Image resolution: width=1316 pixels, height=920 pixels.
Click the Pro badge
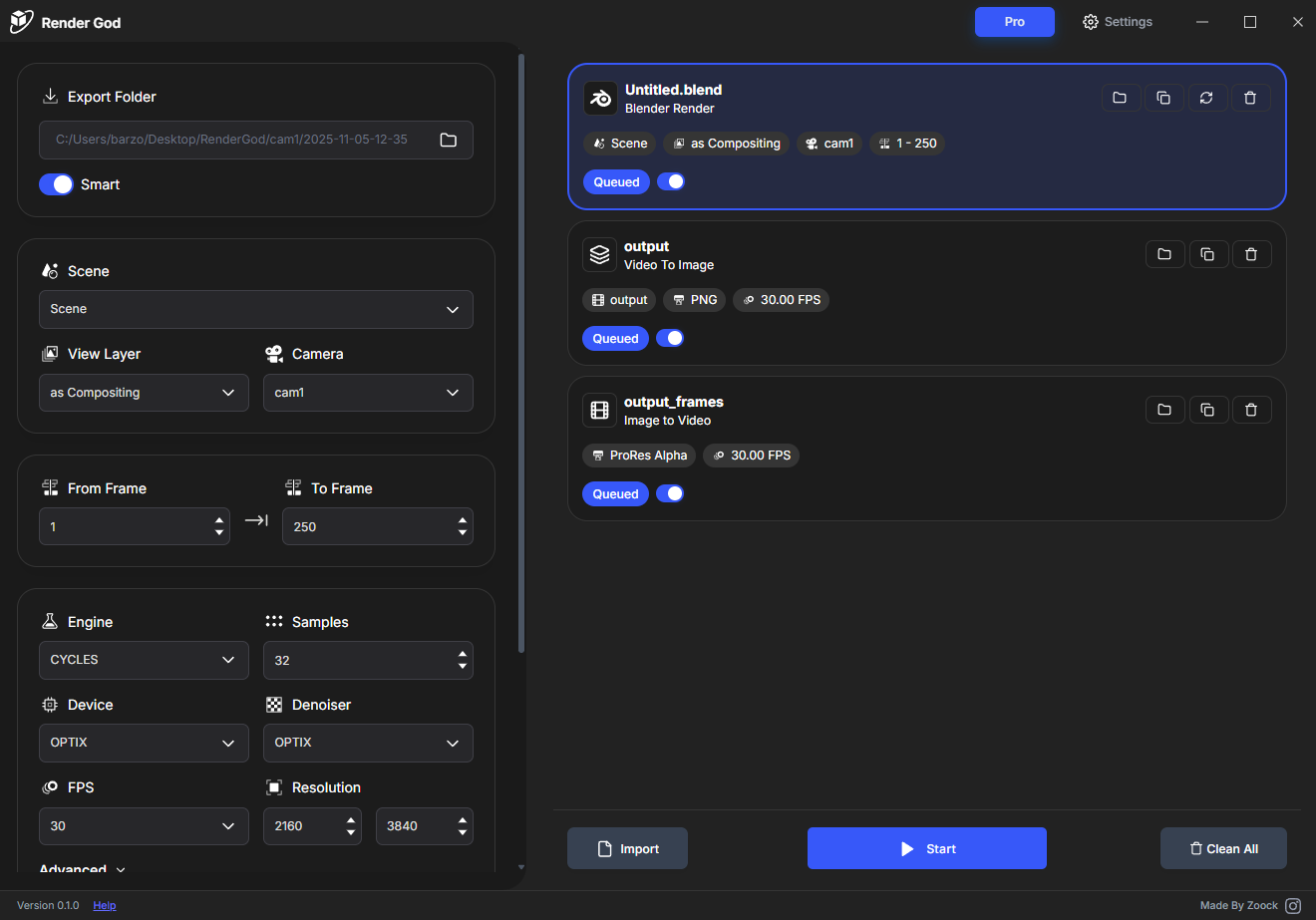(x=1014, y=21)
